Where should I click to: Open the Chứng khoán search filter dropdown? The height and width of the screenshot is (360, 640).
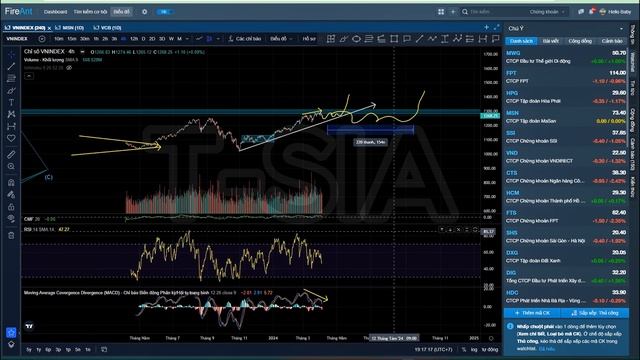547,12
